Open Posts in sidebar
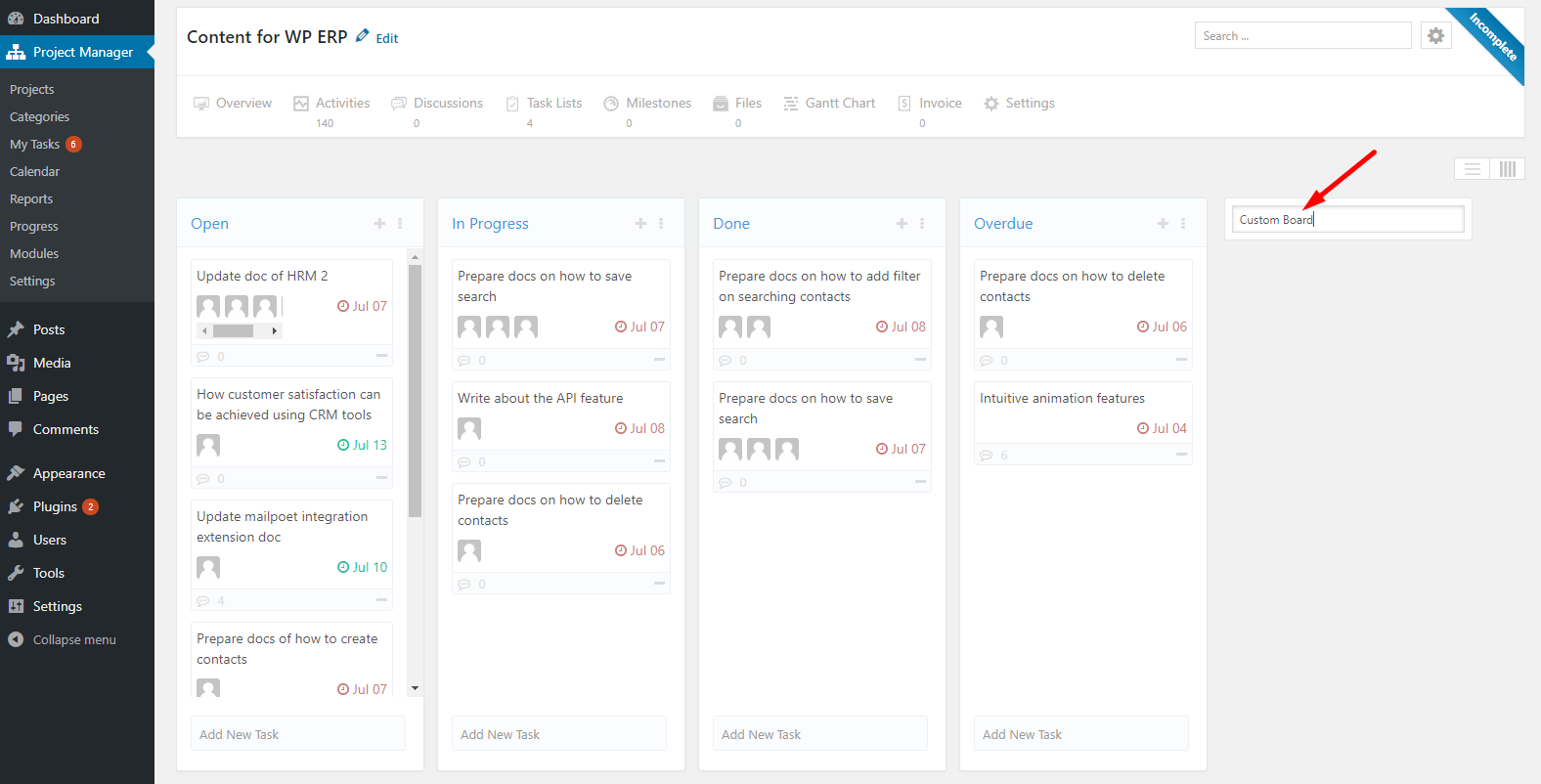Screen dimensions: 1541x784 (x=49, y=329)
